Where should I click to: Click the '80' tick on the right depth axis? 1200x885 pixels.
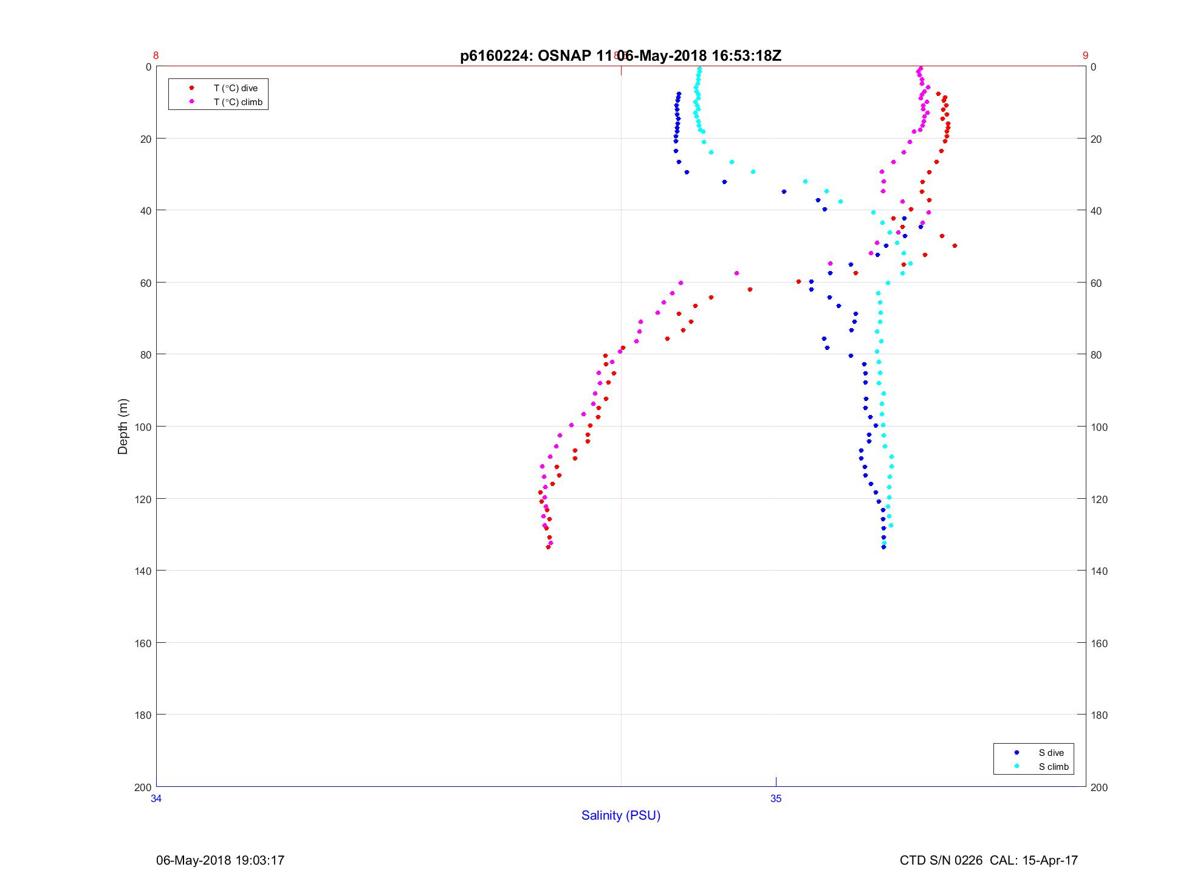[1096, 355]
